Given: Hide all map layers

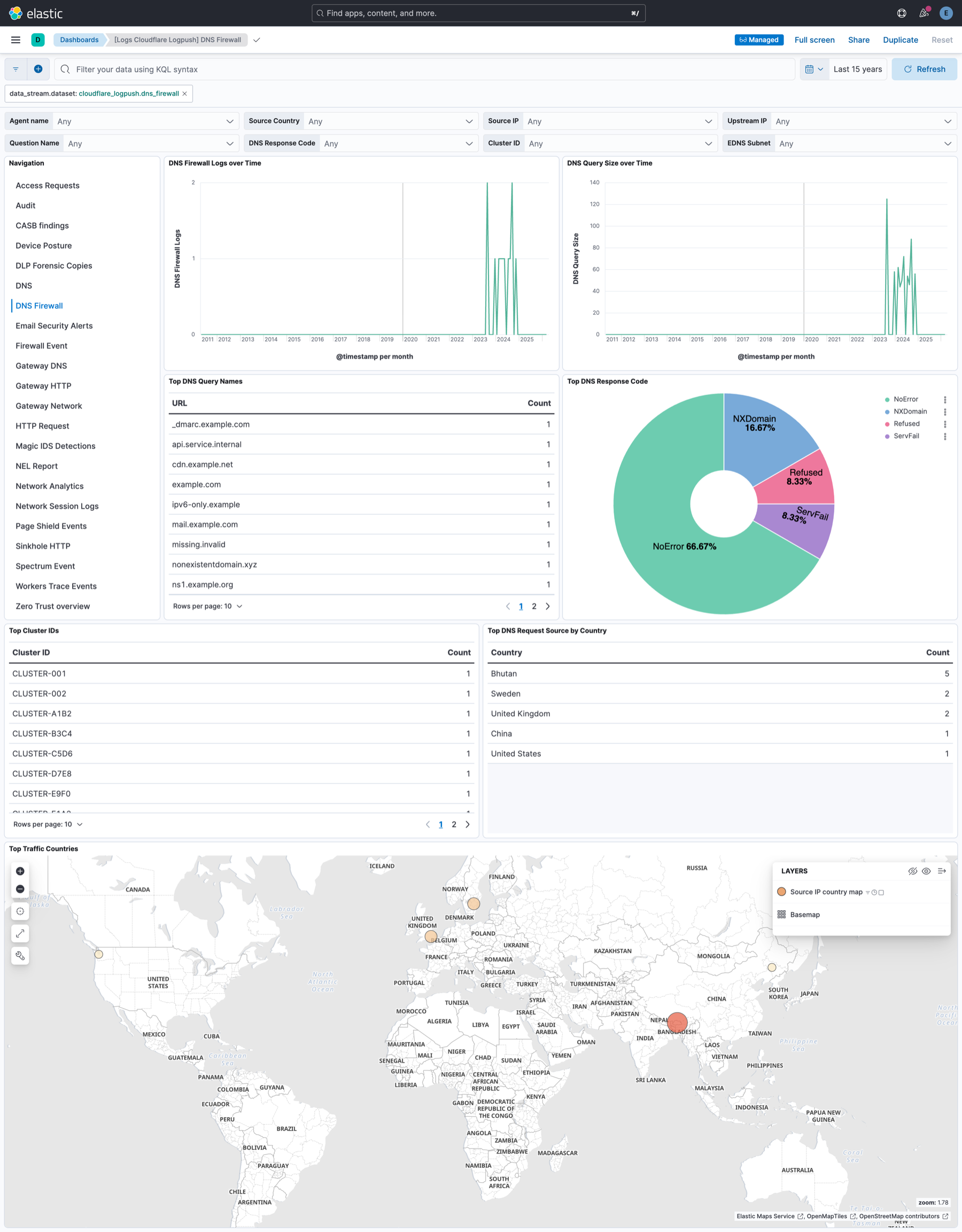Looking at the screenshot, I should point(912,871).
